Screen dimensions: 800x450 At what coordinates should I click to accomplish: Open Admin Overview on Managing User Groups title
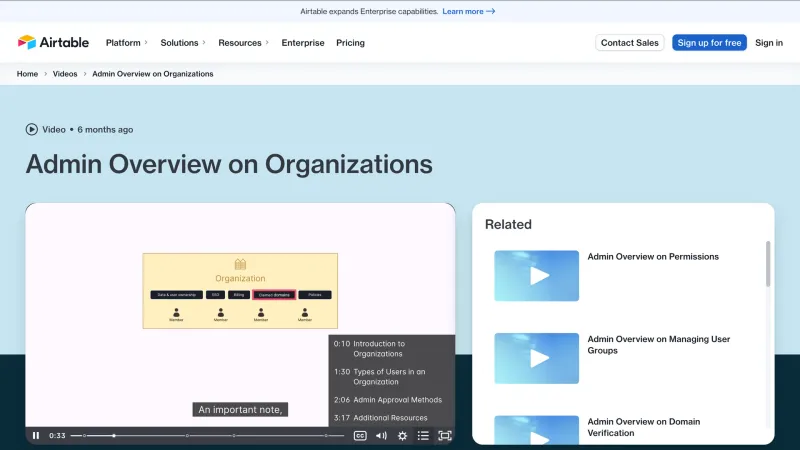659,345
